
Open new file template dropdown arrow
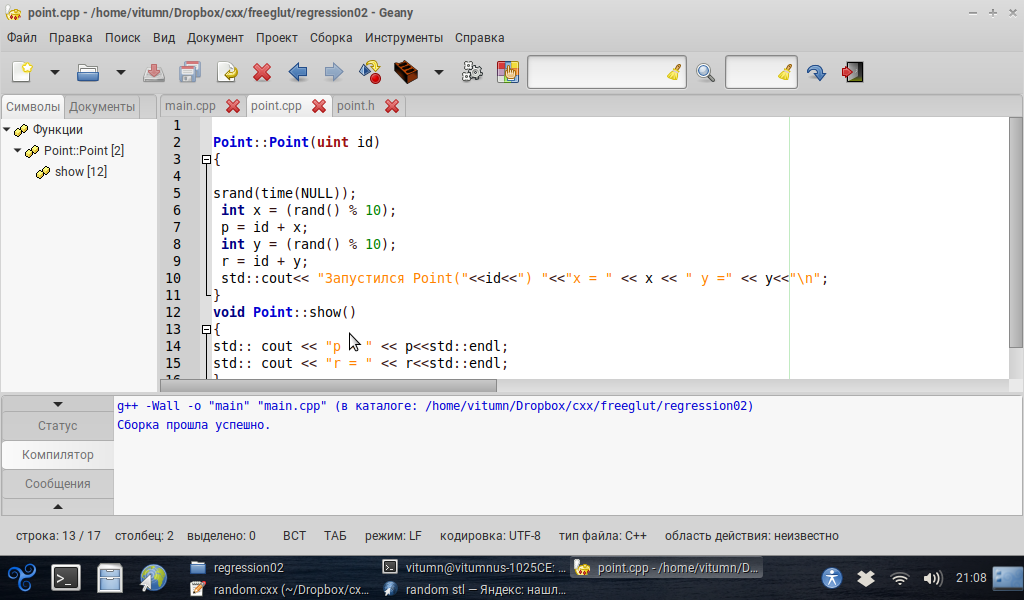[x=55, y=72]
